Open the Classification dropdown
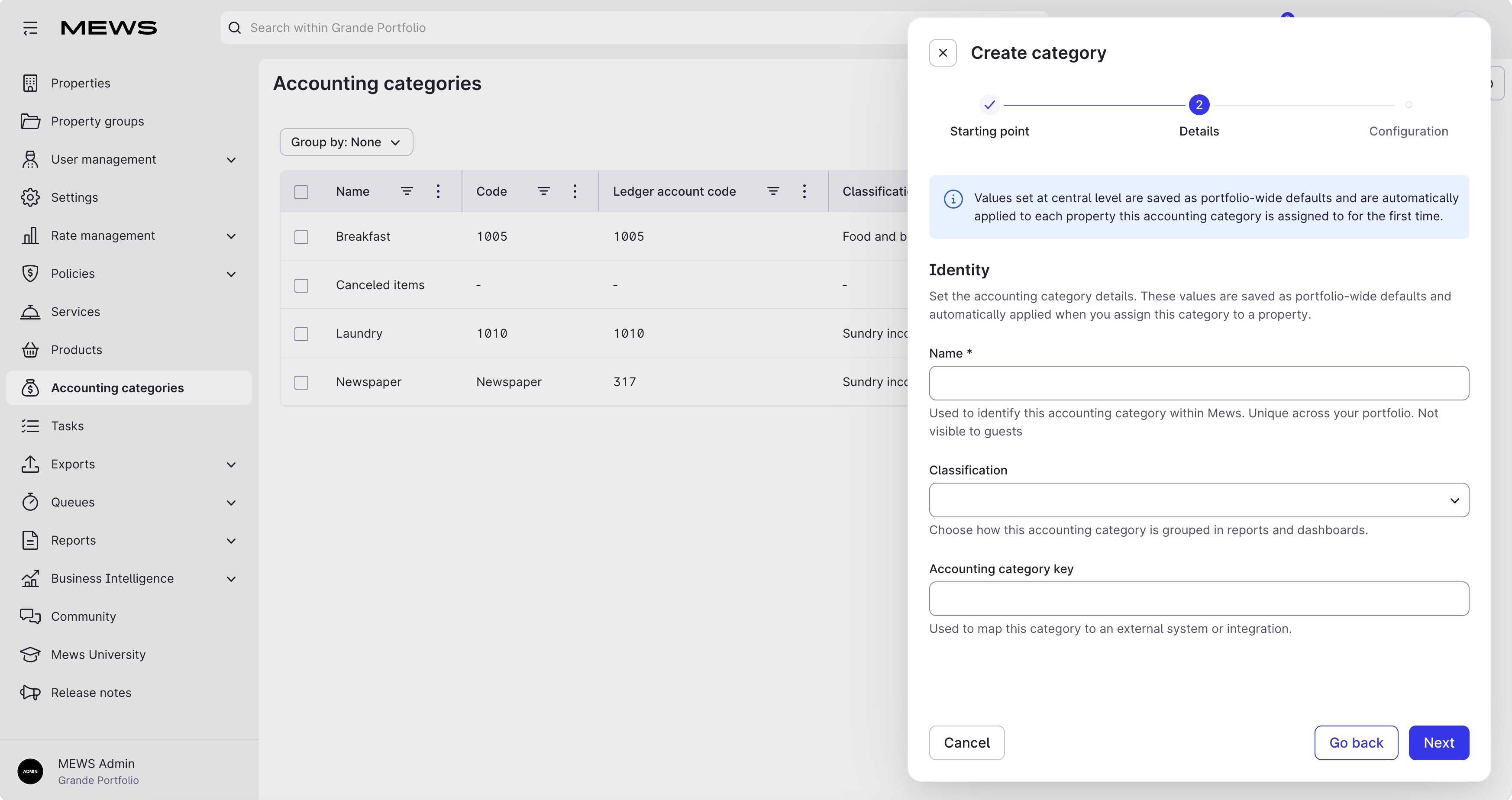1512x800 pixels. [1199, 500]
